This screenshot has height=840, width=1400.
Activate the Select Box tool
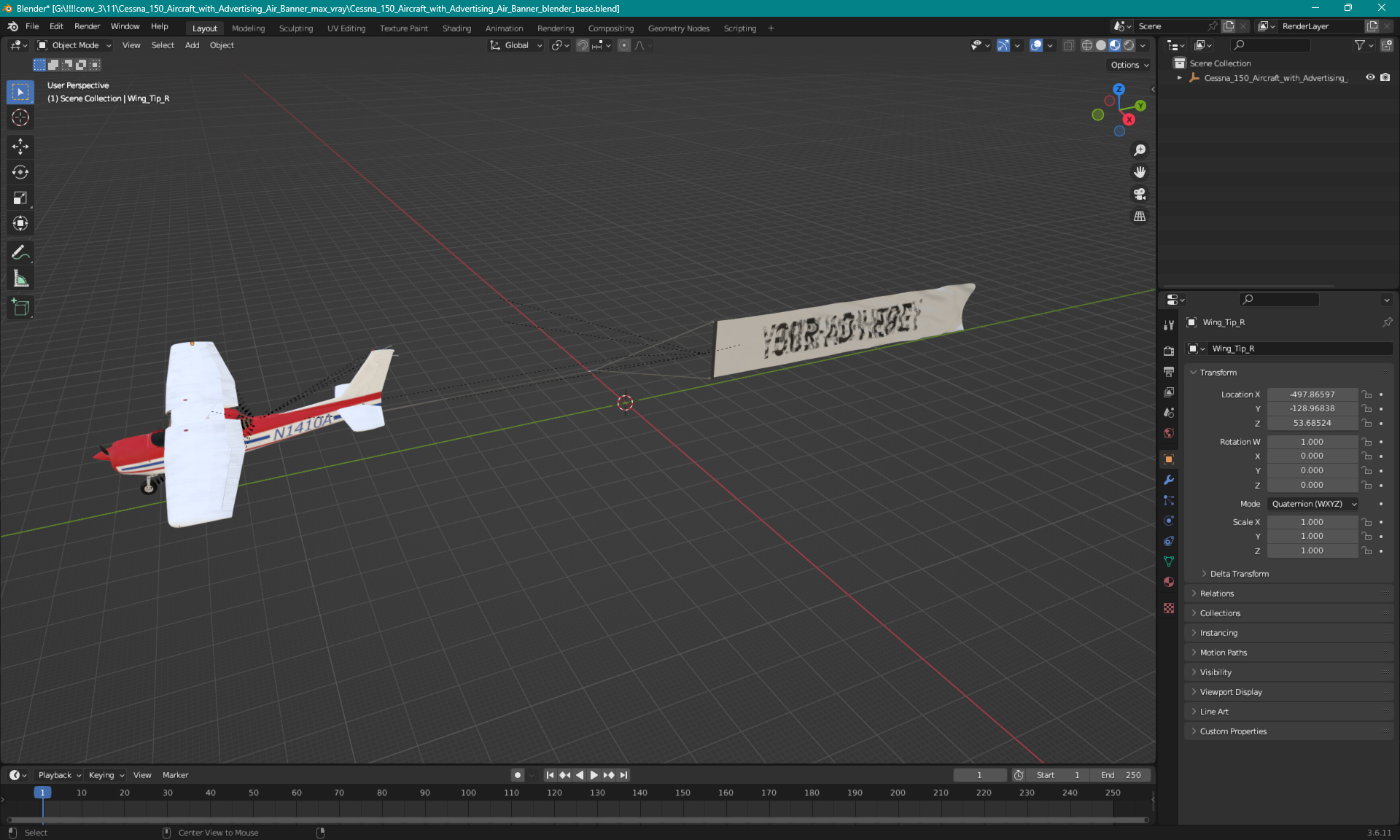pos(20,92)
